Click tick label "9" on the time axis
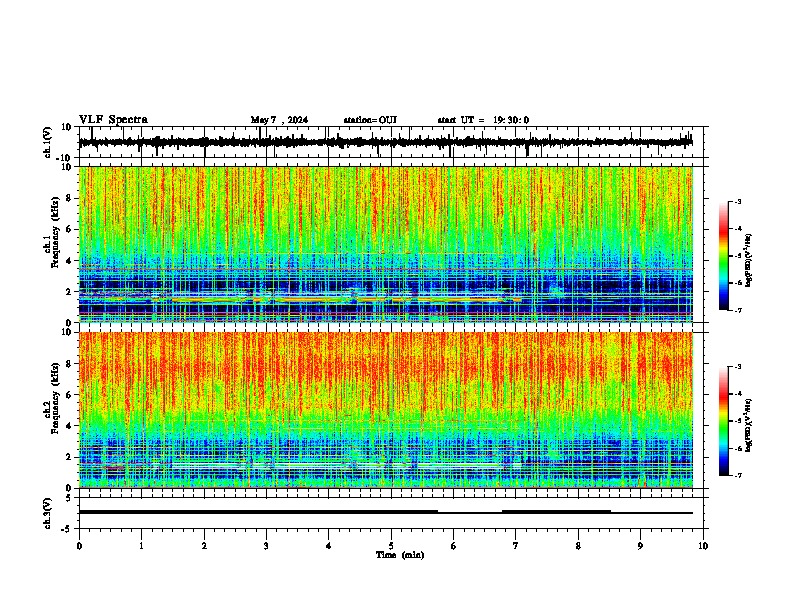 640,546
